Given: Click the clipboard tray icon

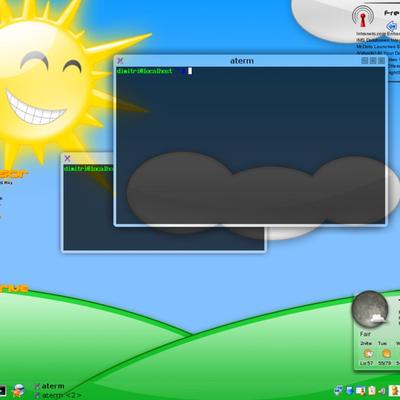Looking at the screenshot, I should 372,390.
